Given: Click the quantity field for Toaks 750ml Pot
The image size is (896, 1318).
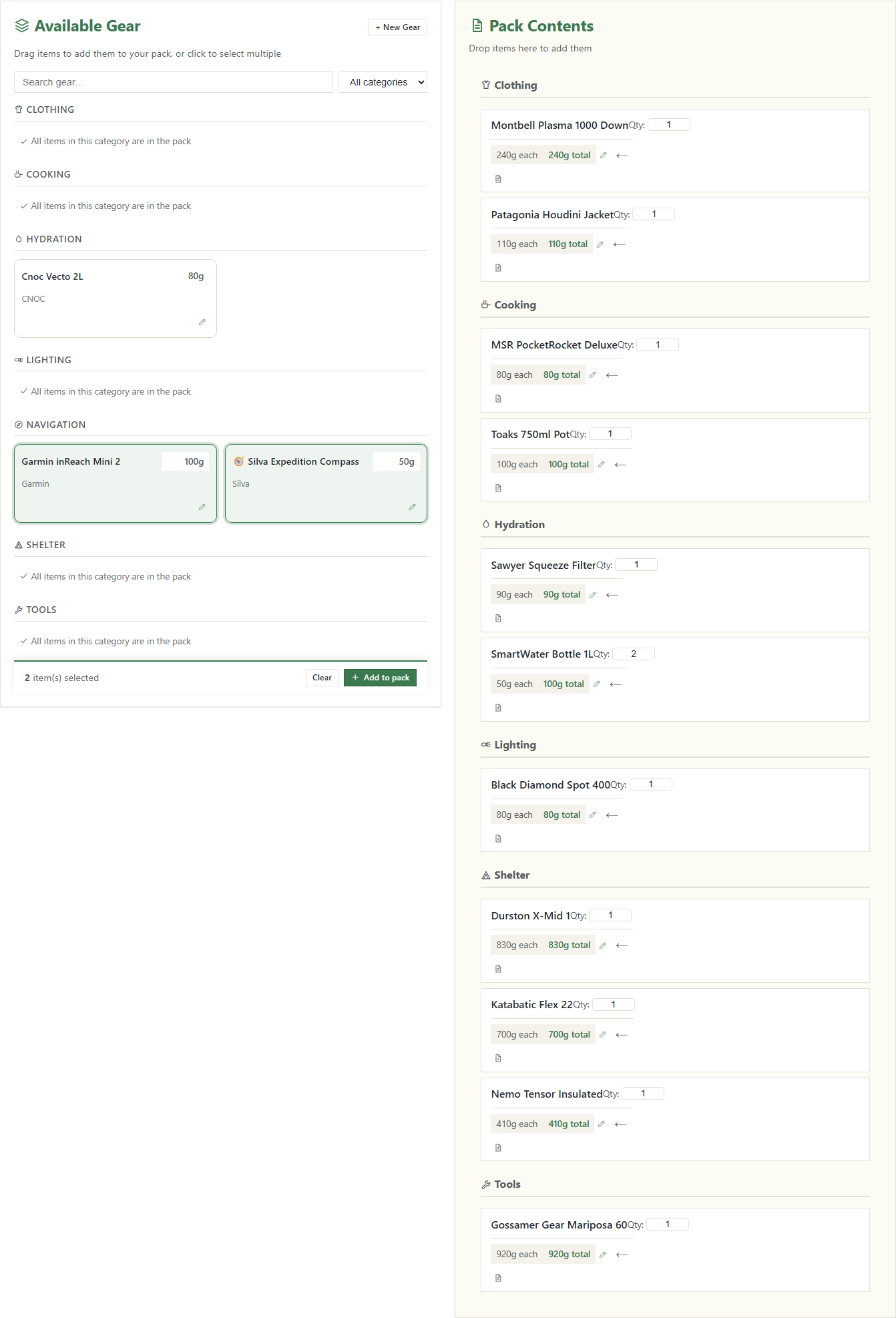Looking at the screenshot, I should (610, 434).
